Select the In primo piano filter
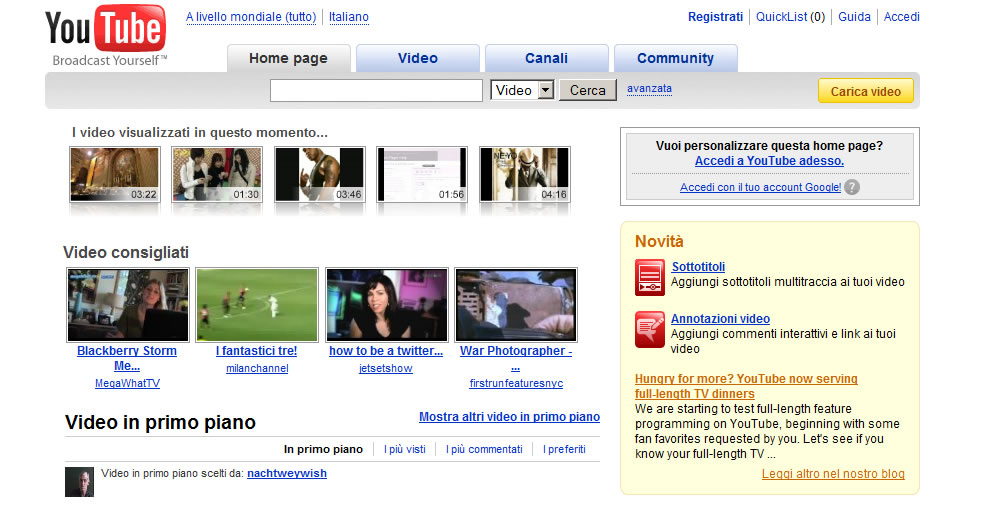Screen dimensions: 992x511 tap(323, 449)
